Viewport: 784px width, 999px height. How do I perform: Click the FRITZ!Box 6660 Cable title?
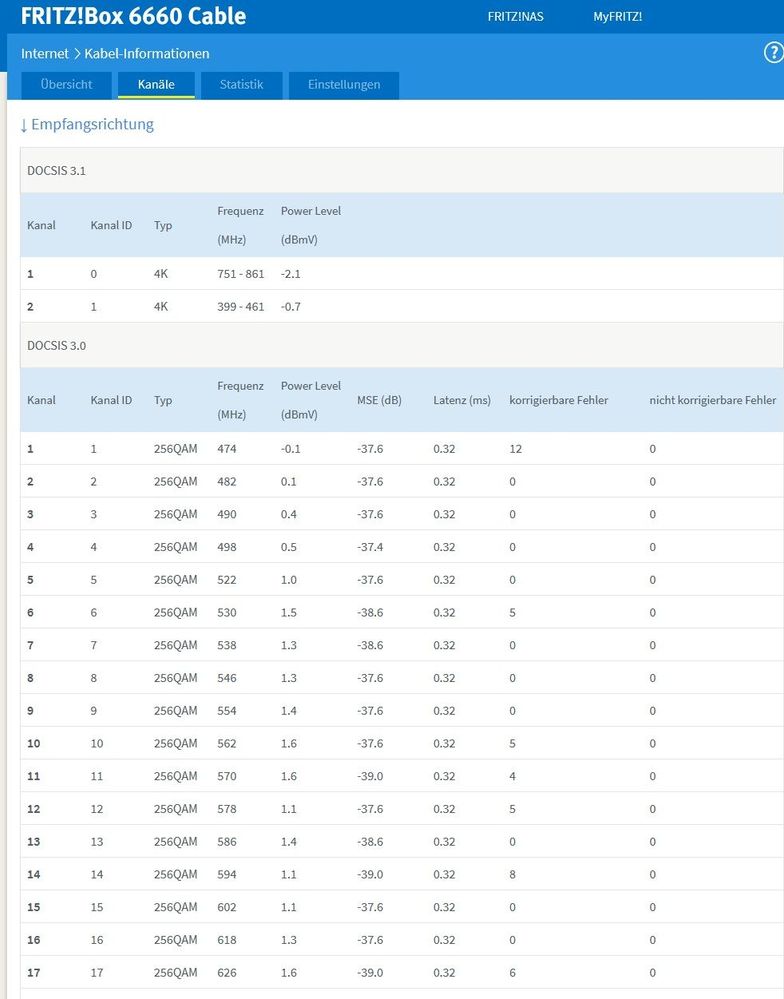click(x=133, y=17)
